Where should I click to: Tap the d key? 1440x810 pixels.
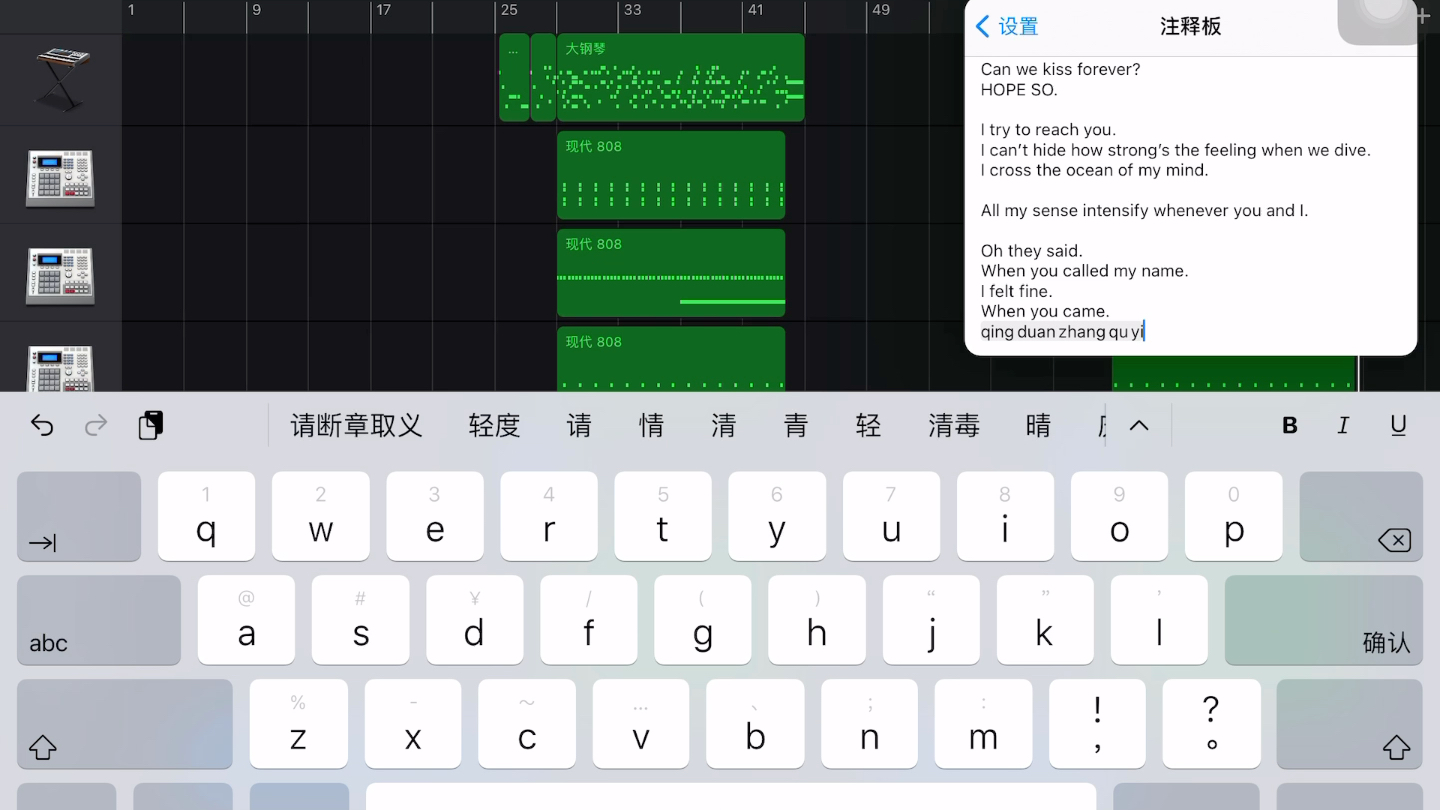(x=475, y=620)
